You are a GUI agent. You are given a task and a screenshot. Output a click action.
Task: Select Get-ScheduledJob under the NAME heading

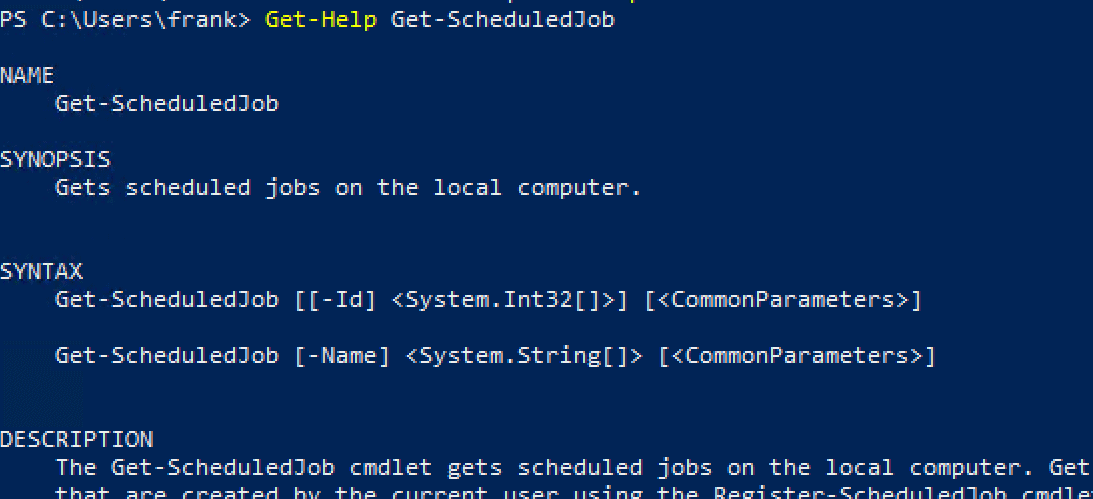pos(166,103)
